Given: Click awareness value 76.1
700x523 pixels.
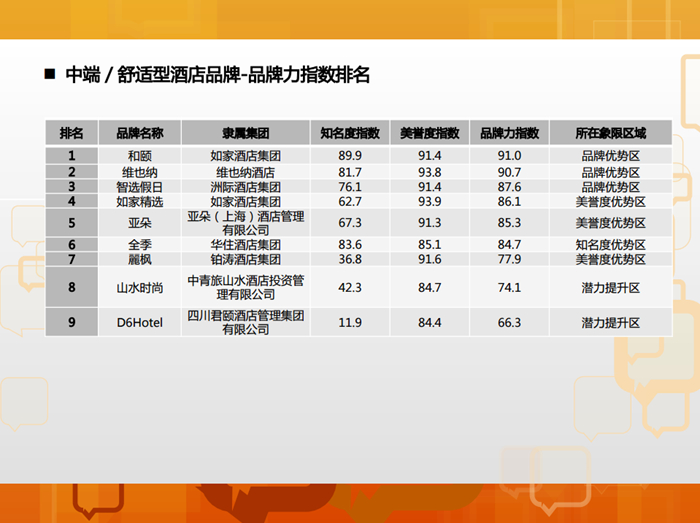Looking at the screenshot, I should point(350,187).
